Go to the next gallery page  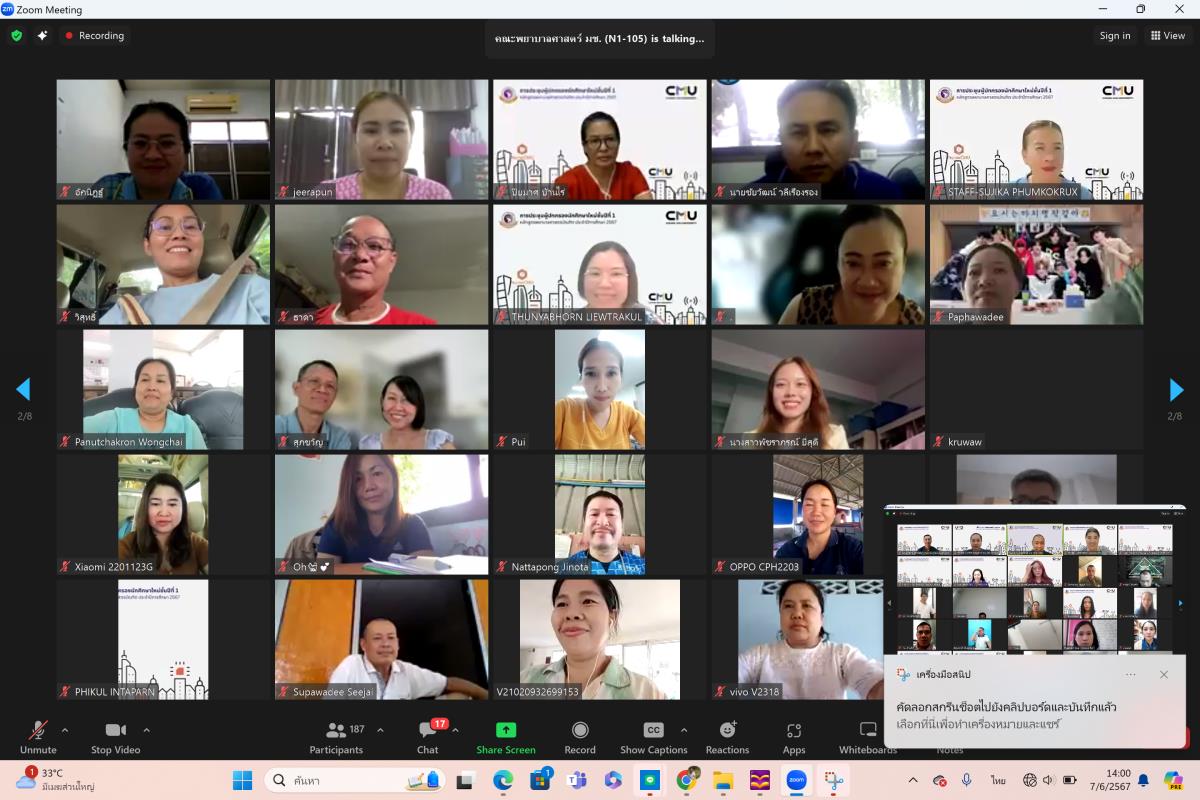pos(1176,389)
